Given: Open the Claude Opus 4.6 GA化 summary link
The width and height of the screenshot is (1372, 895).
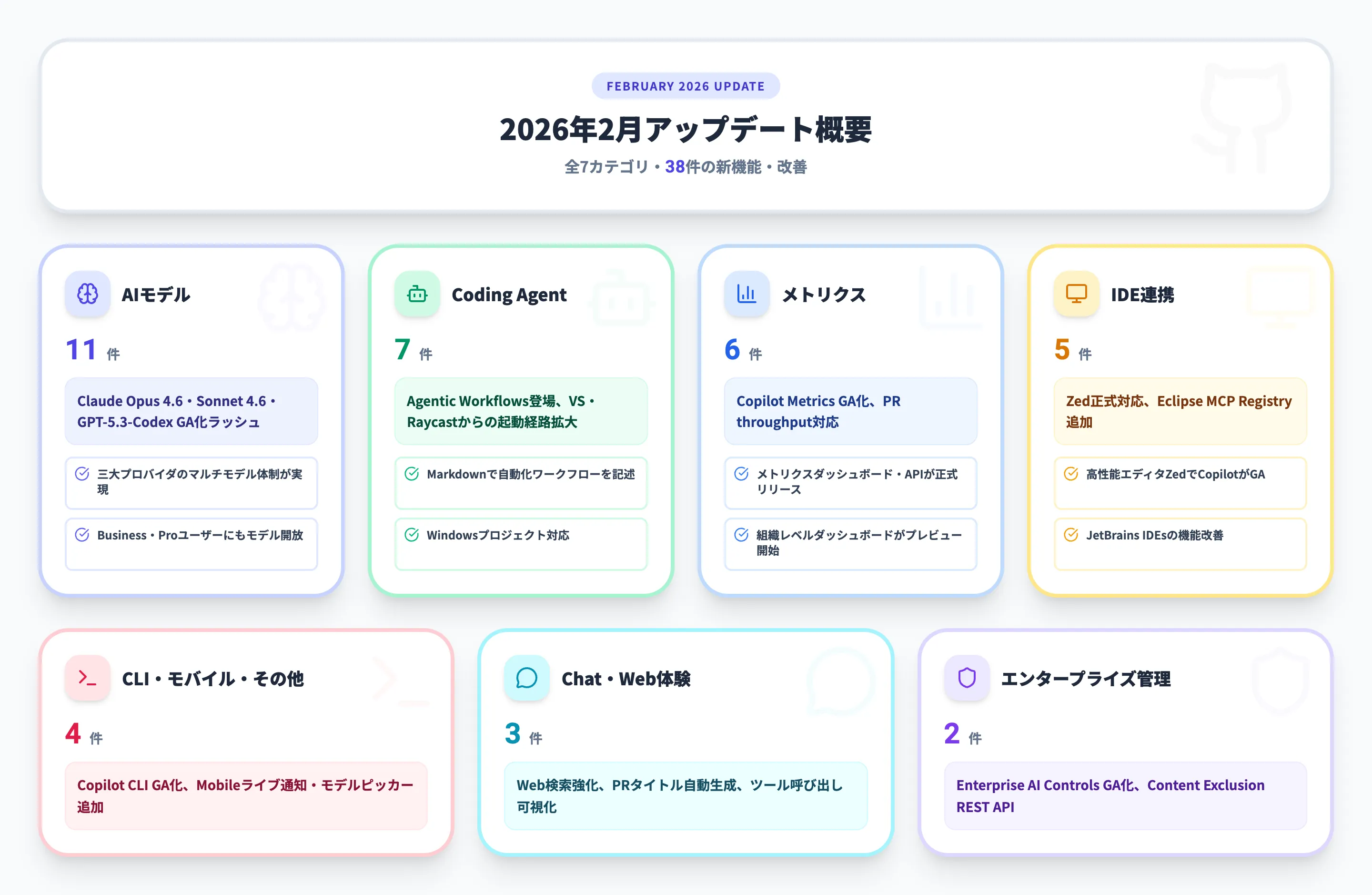Looking at the screenshot, I should (x=191, y=411).
